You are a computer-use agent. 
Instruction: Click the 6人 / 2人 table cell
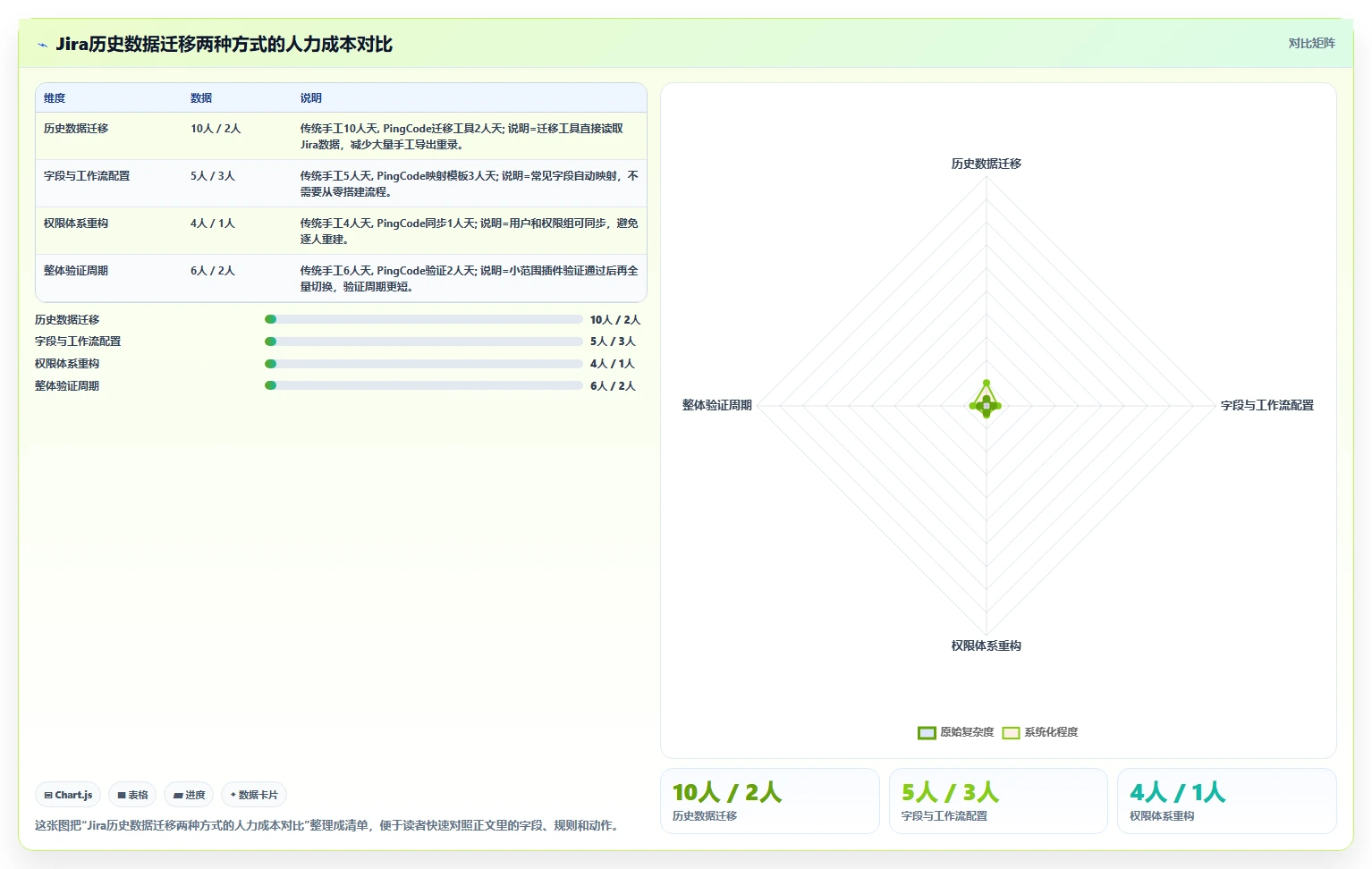[x=213, y=271]
